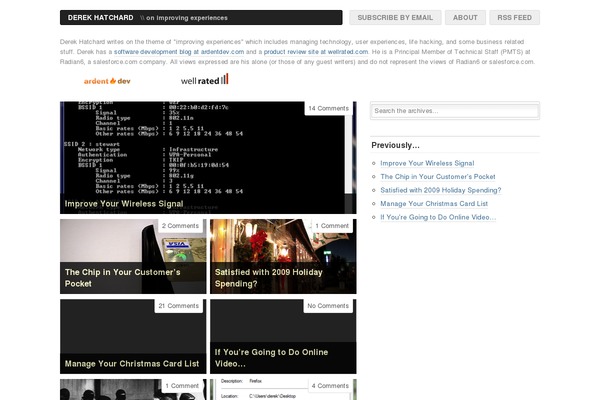Follow the software development blog at ardentdev.com link
600x400 pixels.
[x=179, y=52]
